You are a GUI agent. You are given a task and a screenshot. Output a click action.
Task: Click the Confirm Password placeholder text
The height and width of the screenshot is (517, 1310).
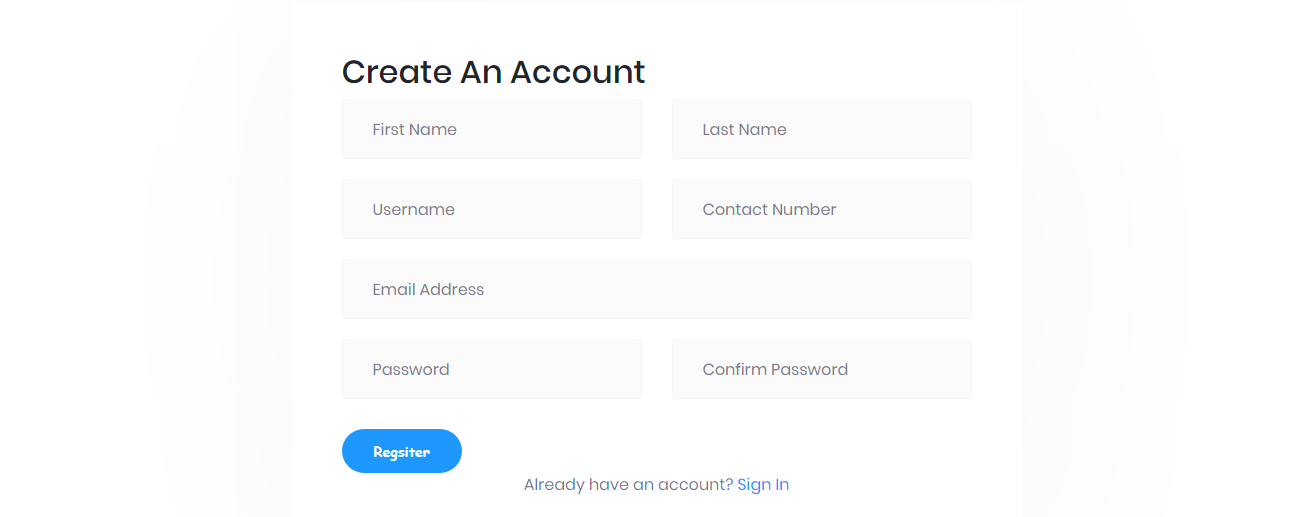pyautogui.click(x=775, y=369)
